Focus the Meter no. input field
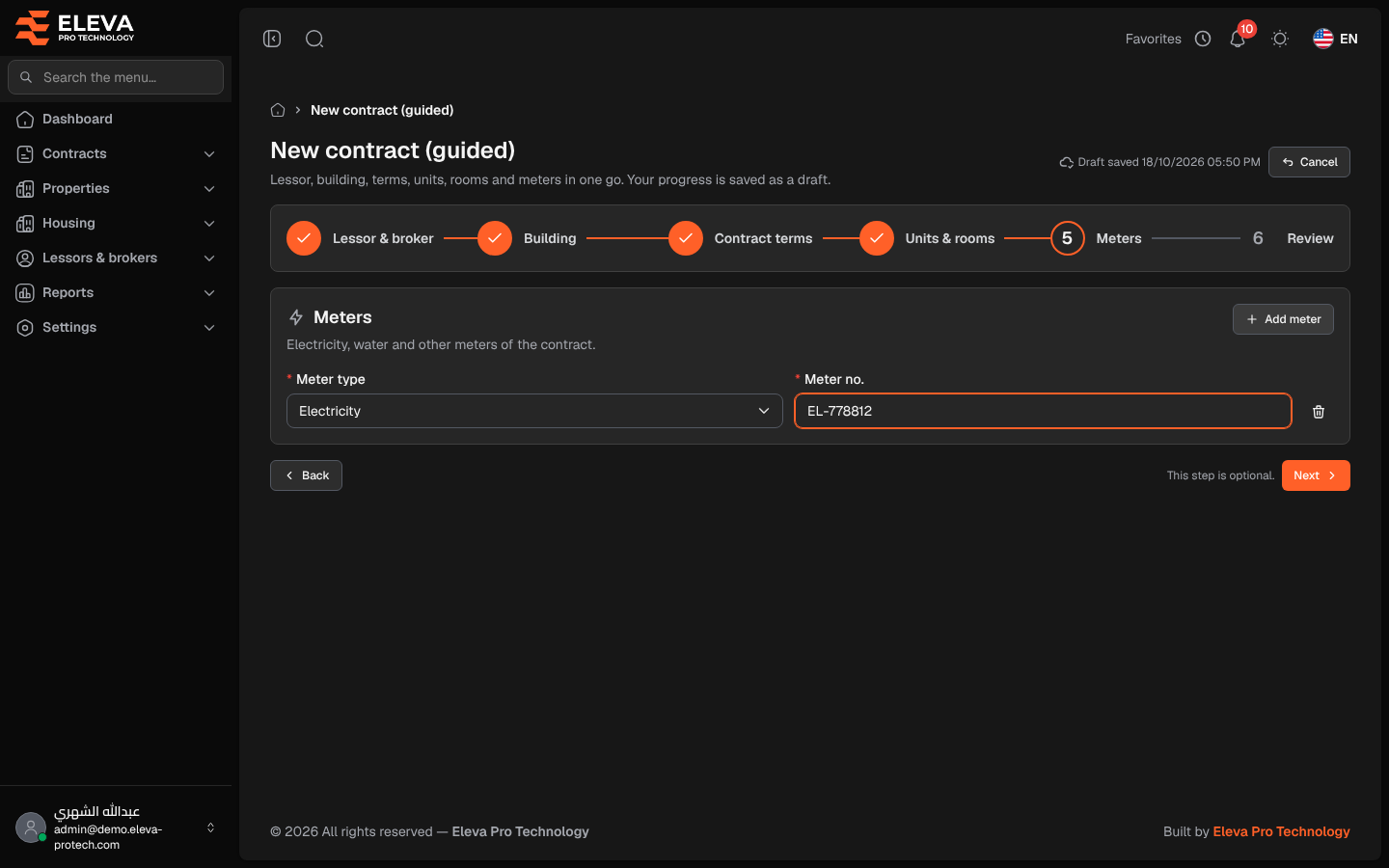The height and width of the screenshot is (868, 1389). [1043, 411]
